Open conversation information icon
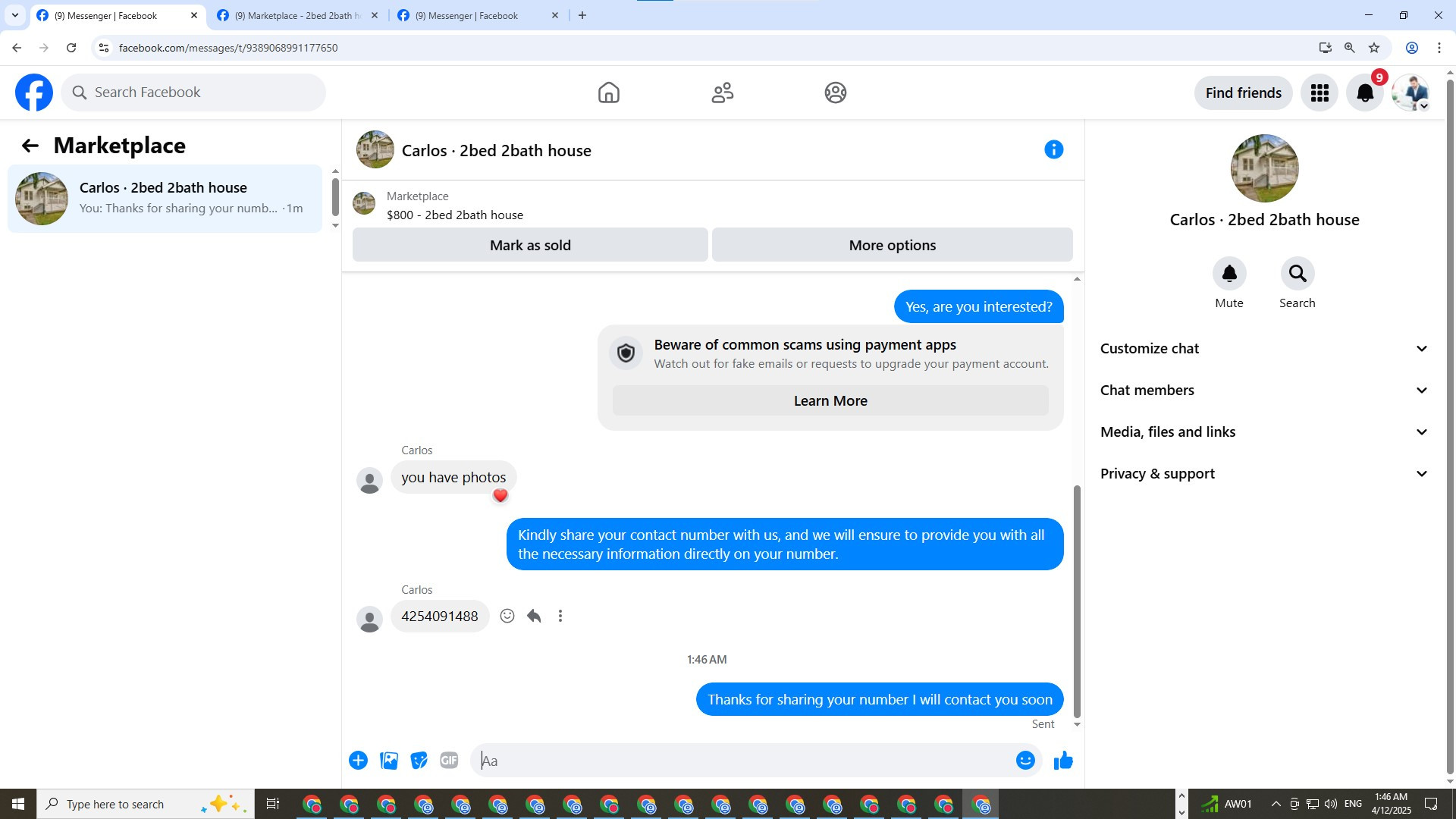The image size is (1456, 819). pos(1053,149)
